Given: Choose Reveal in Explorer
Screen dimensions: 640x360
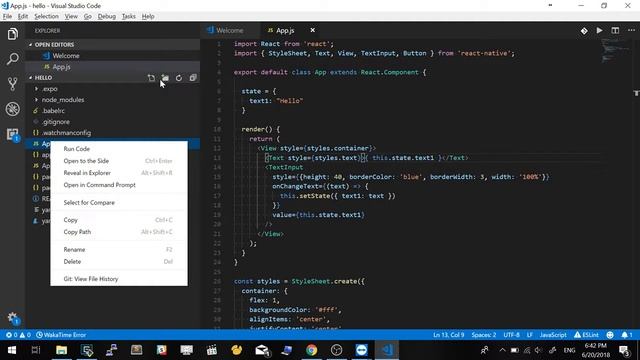Looking at the screenshot, I should [x=119, y=173].
